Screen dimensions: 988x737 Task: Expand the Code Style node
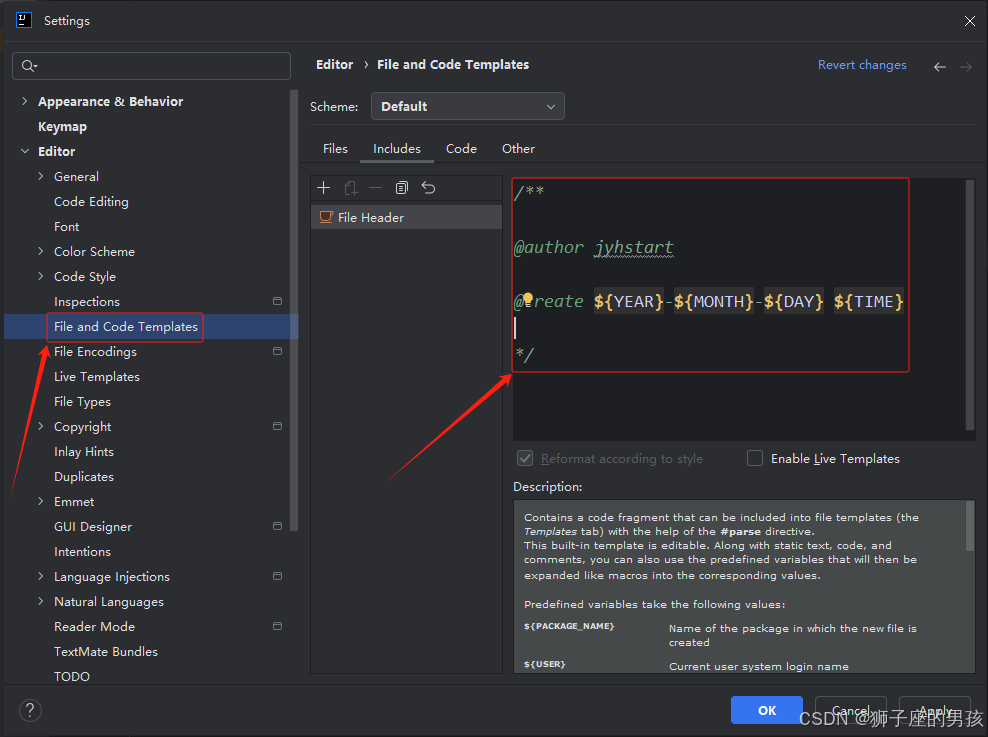tap(41, 276)
